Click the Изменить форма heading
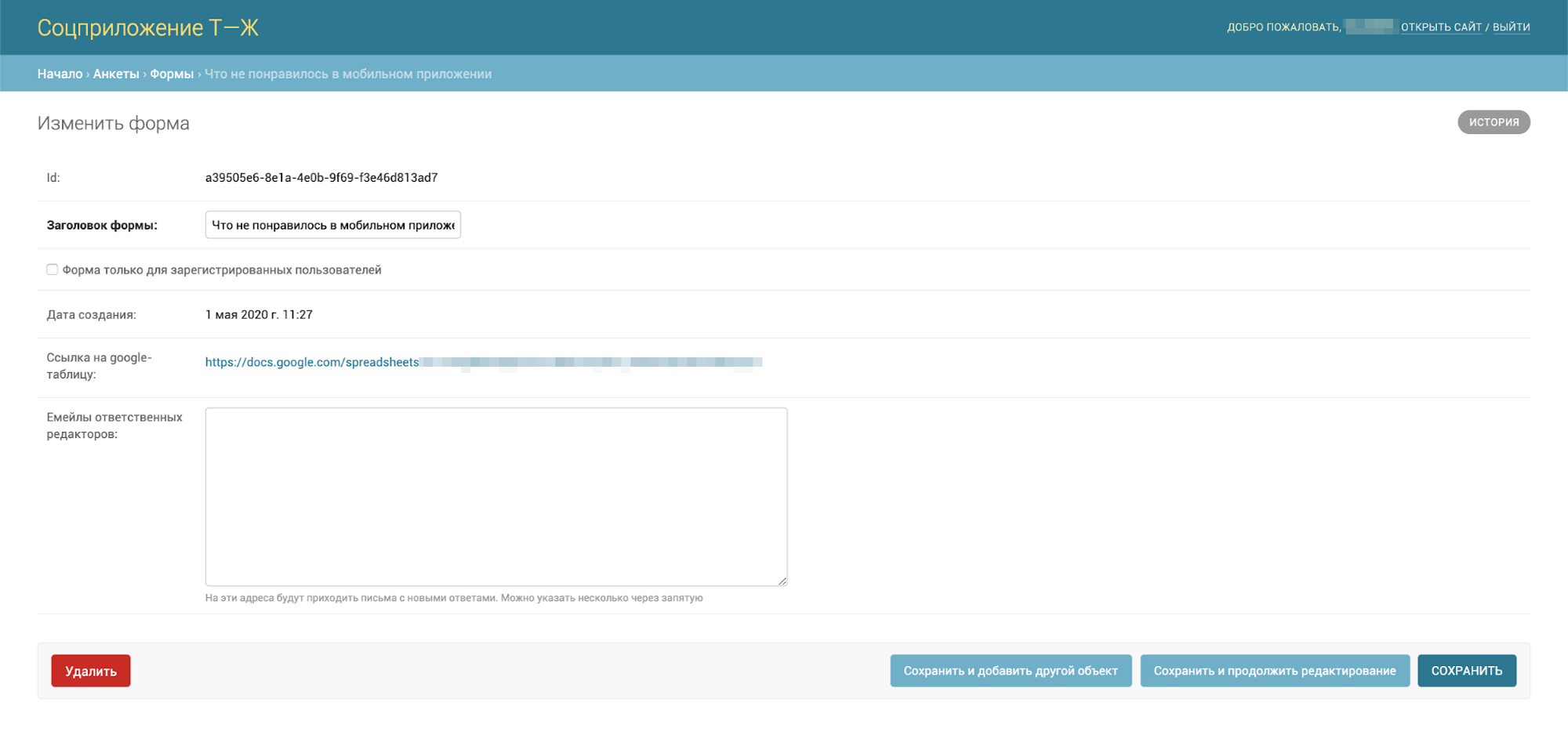 114,123
